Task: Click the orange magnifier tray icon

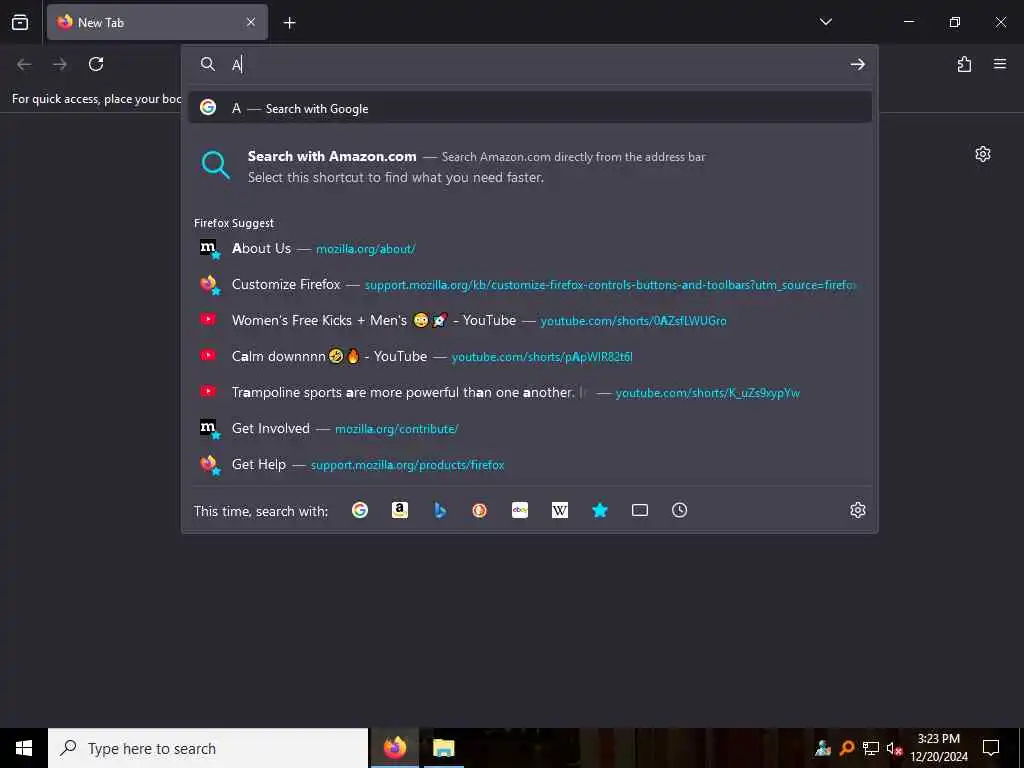Action: [x=847, y=748]
